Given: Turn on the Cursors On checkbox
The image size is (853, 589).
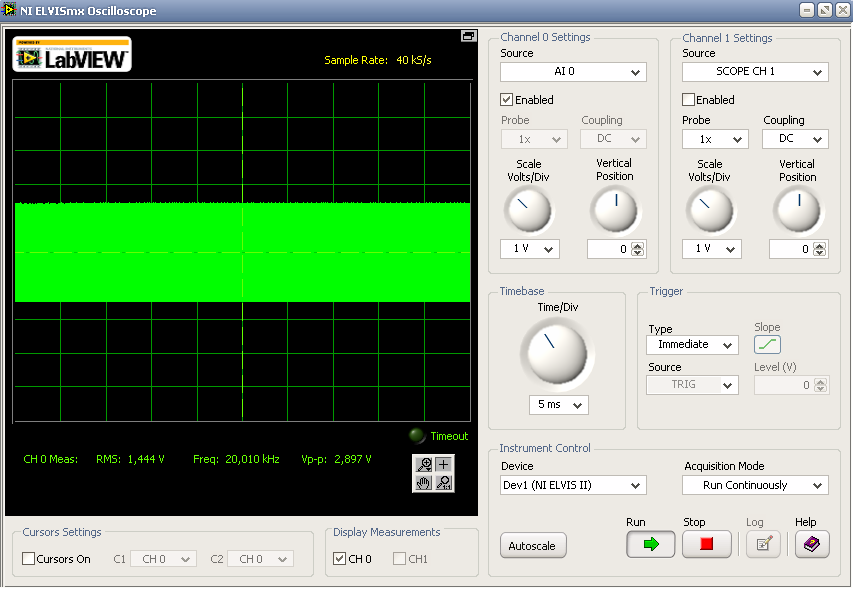Looking at the screenshot, I should point(28,559).
